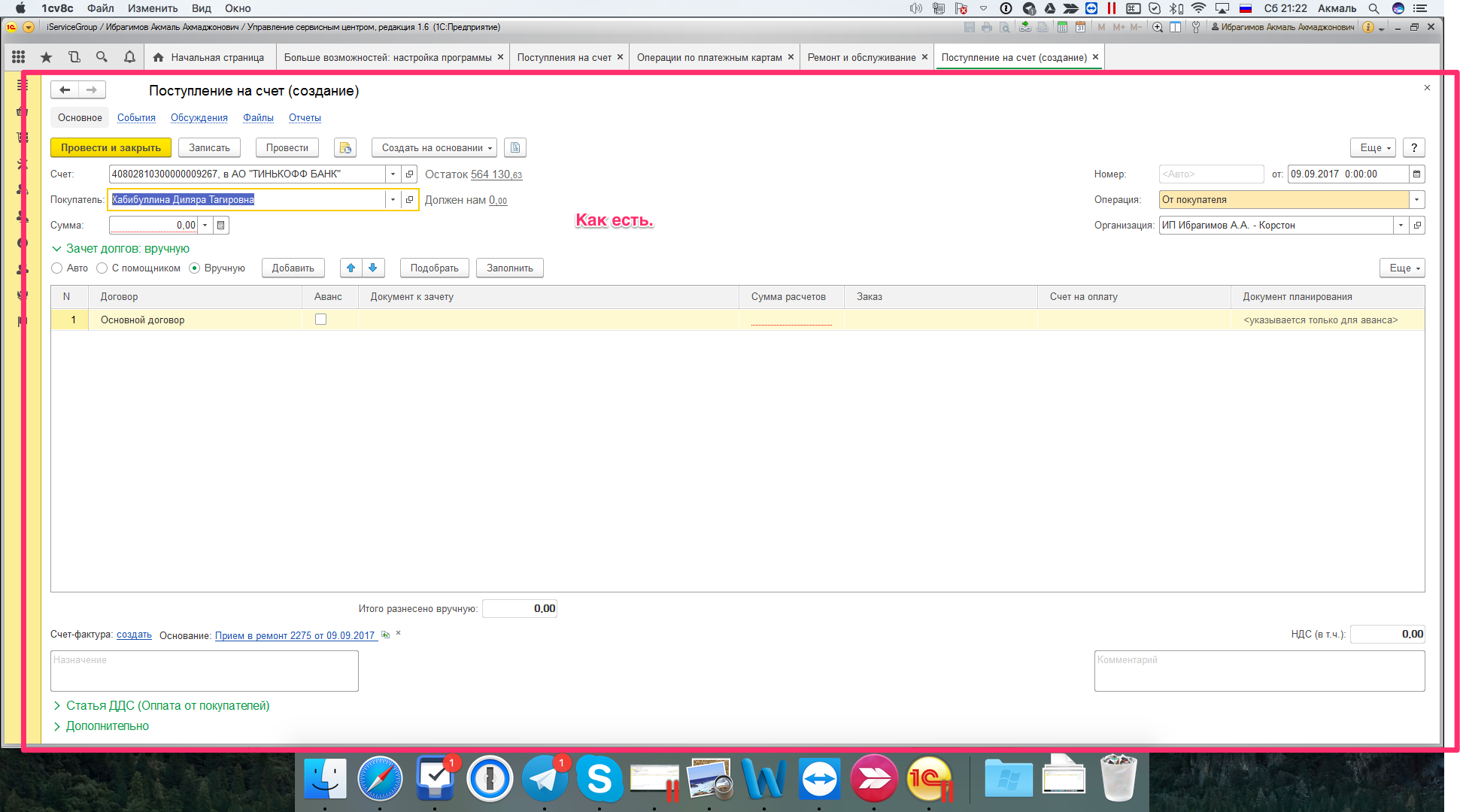Click the Назначение text field
The width and height of the screenshot is (1460, 812).
[x=204, y=671]
